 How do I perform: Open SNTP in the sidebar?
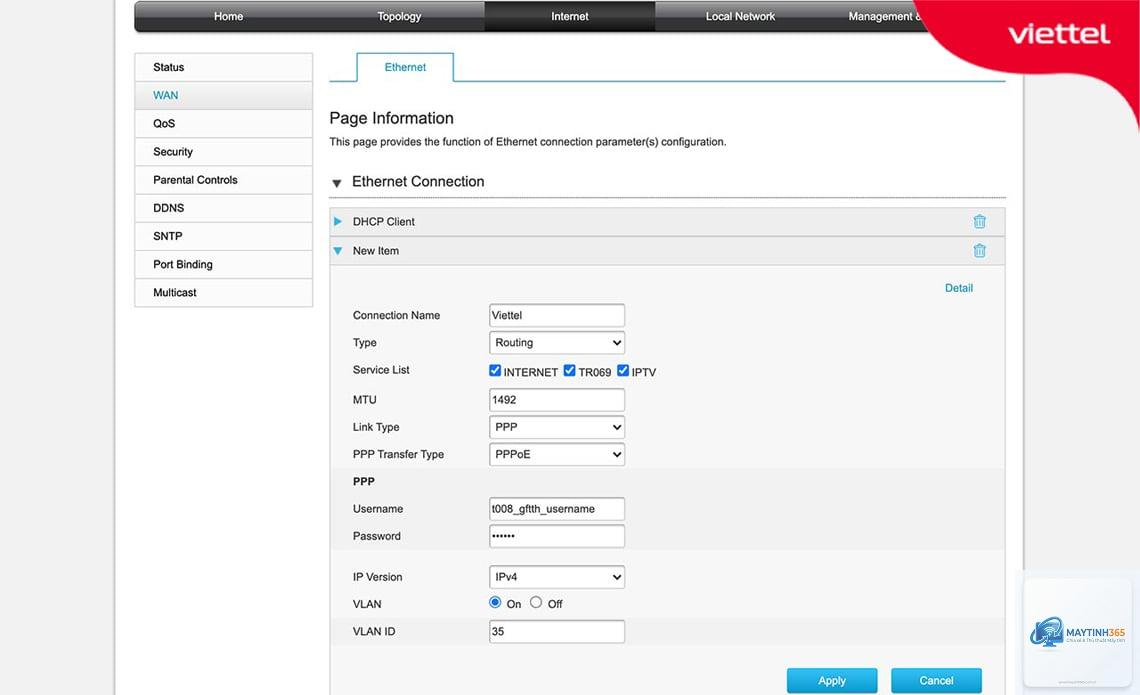[224, 236]
